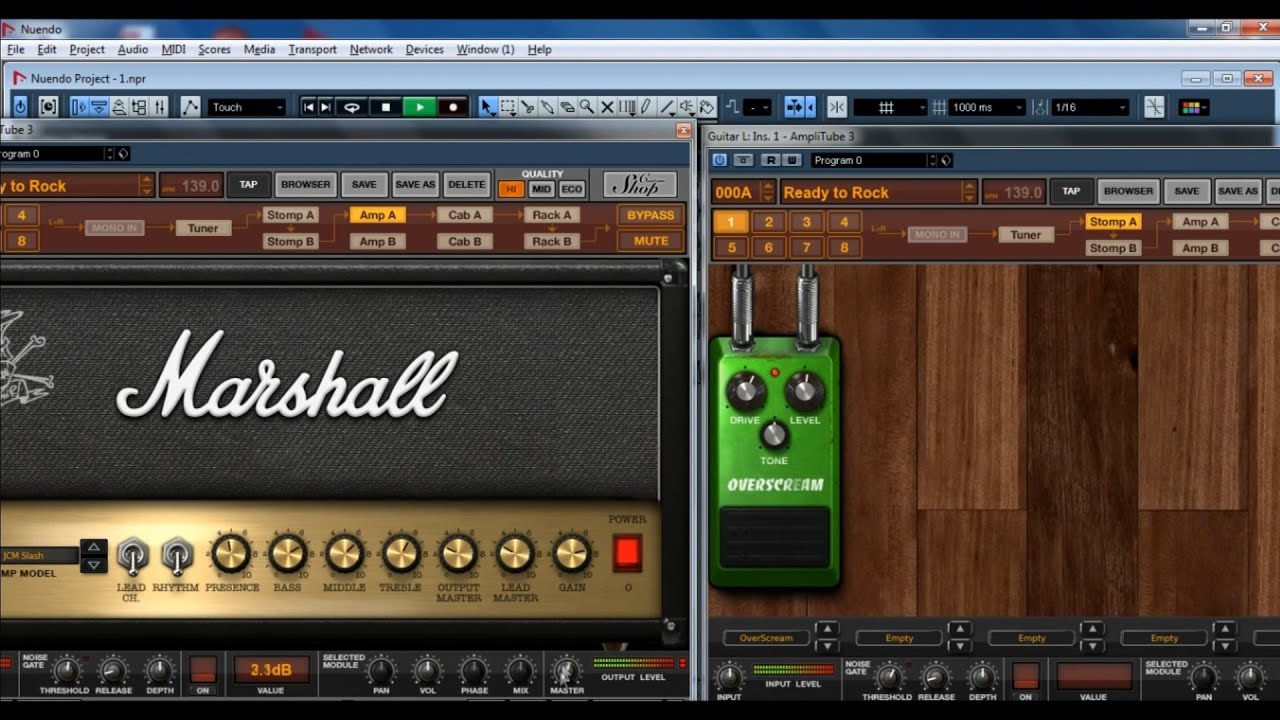Open the Touch automation mode dropdown
This screenshot has width=1280, height=720.
[x=246, y=107]
